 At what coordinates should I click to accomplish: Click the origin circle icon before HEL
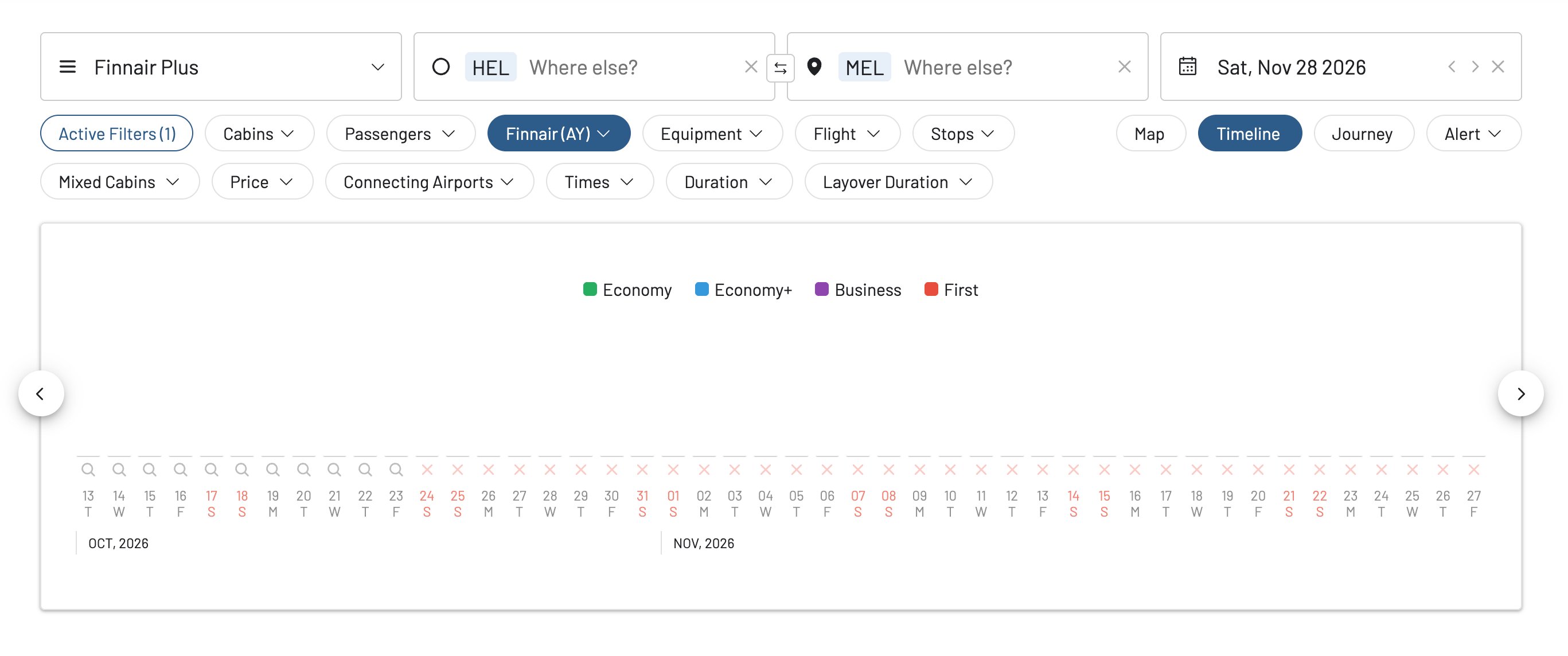click(440, 67)
